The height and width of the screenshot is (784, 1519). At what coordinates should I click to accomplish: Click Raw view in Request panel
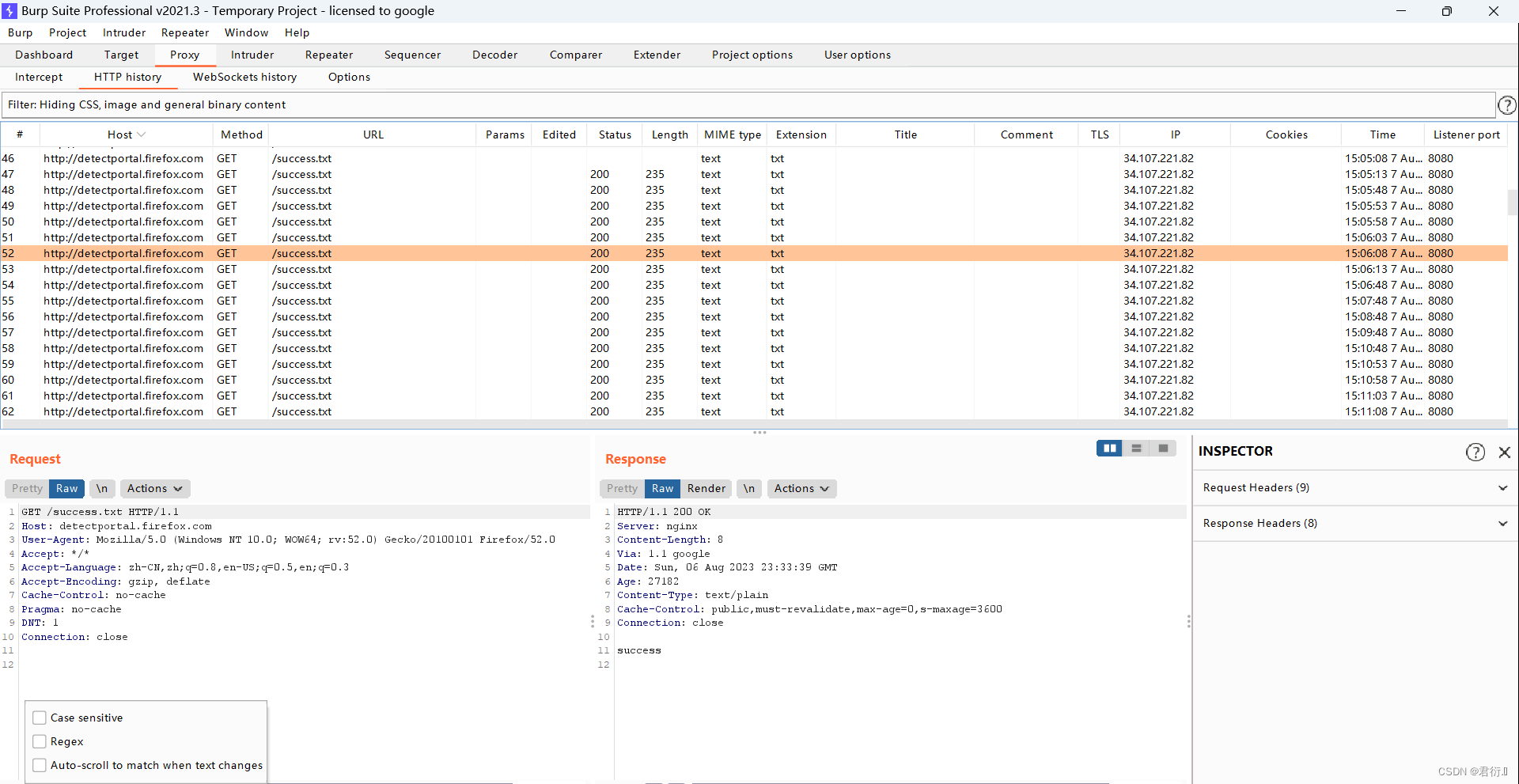click(x=67, y=489)
